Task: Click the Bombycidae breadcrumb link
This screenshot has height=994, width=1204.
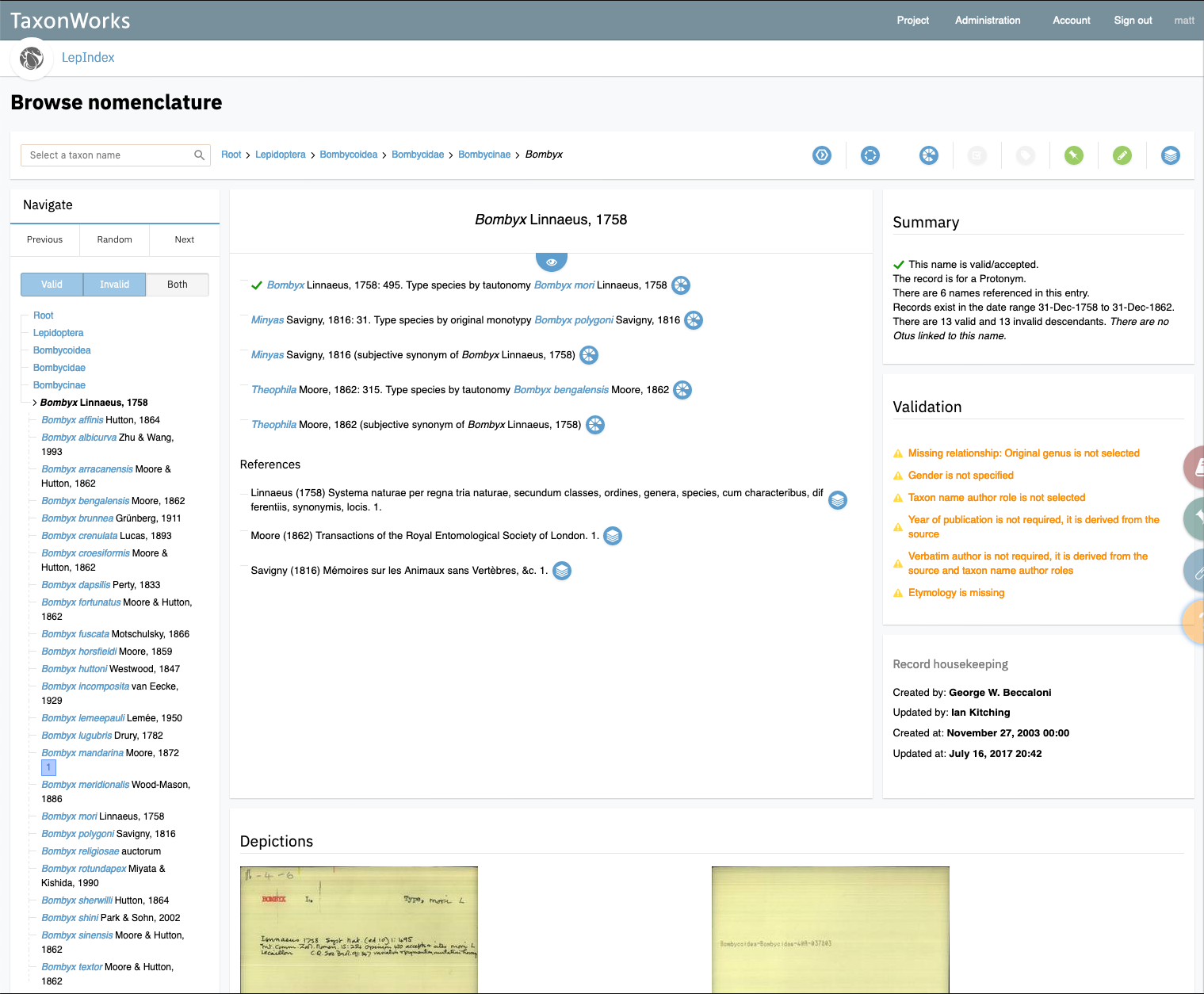Action: pos(418,155)
